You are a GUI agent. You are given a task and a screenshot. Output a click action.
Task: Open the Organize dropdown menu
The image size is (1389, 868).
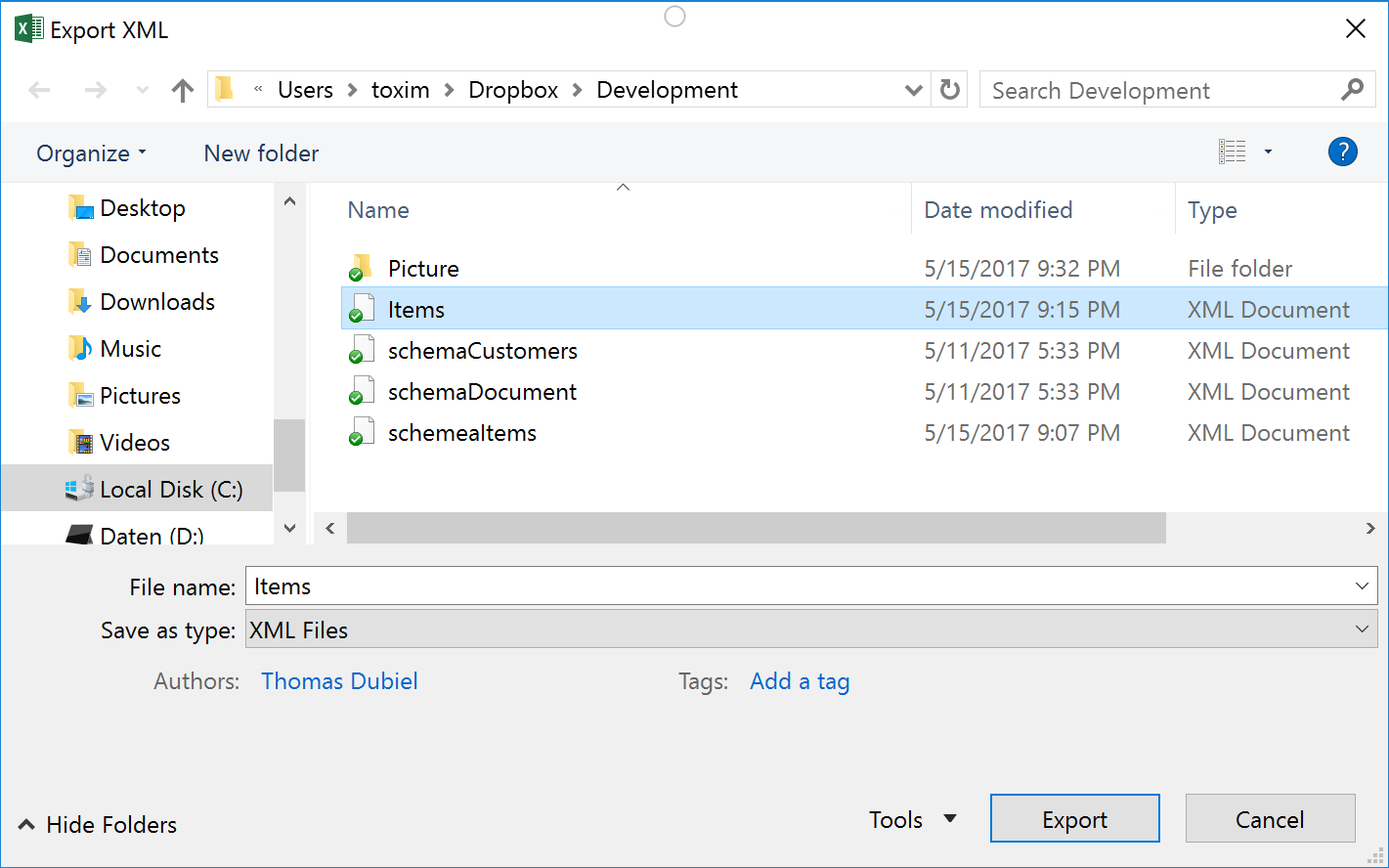91,153
